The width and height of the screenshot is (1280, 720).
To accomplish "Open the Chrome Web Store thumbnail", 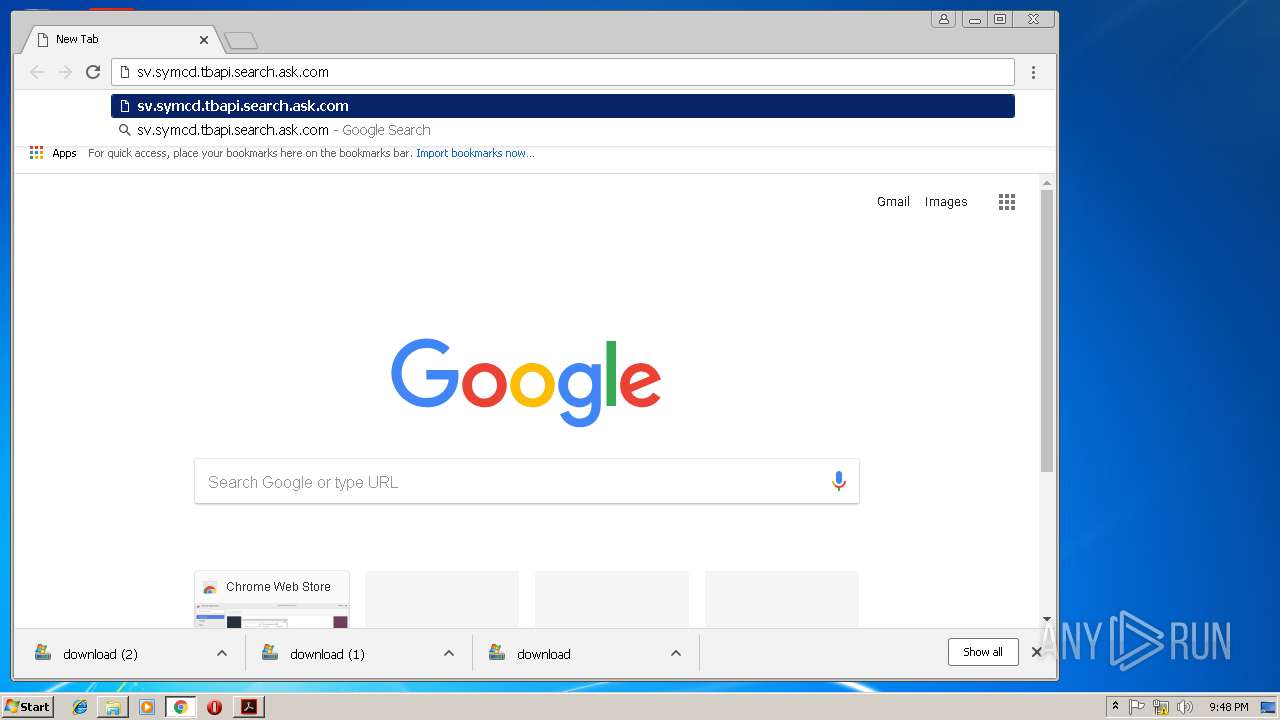I will [x=272, y=599].
